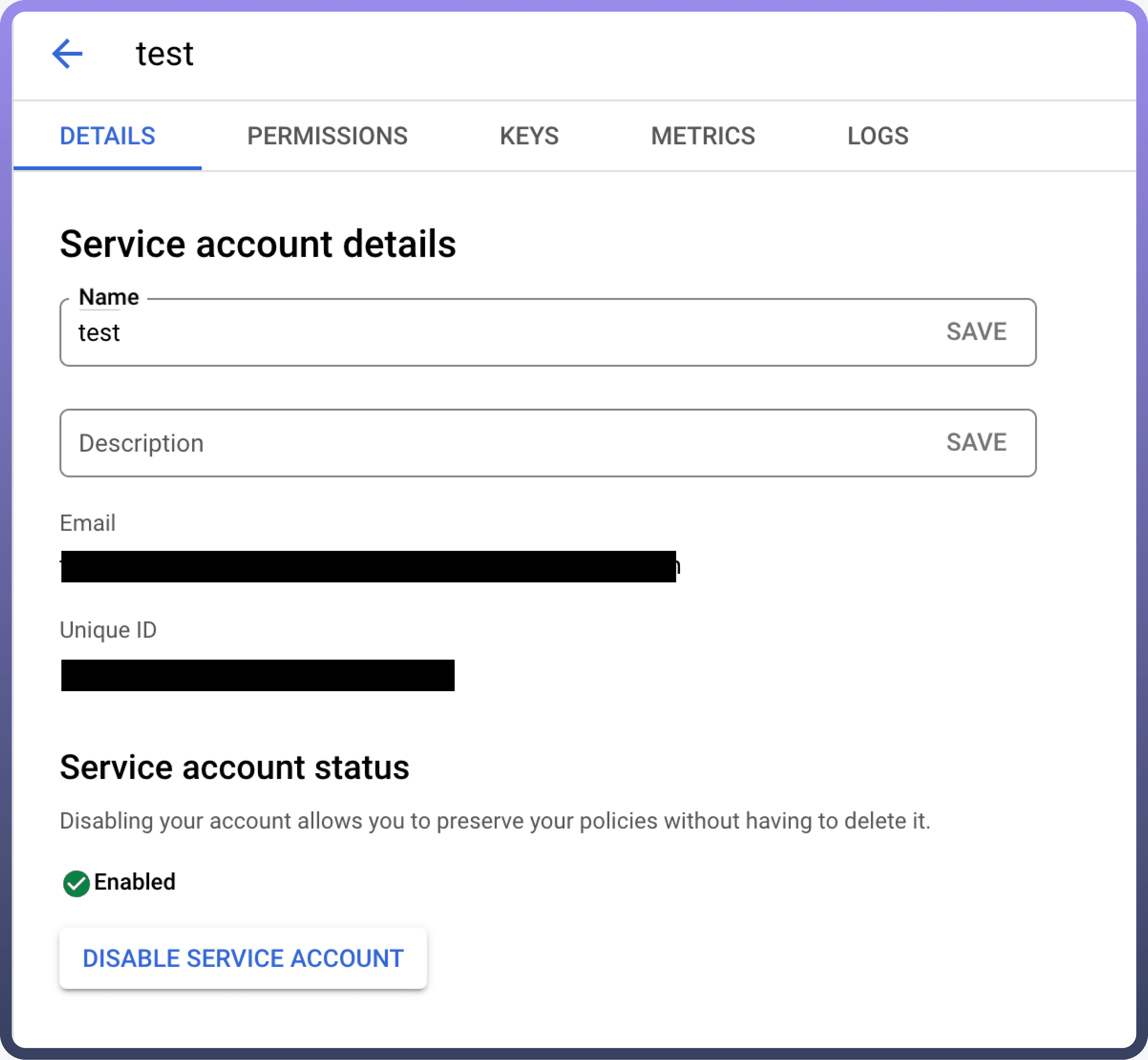The height and width of the screenshot is (1060, 1148).
Task: Click the Enabled status text
Action: 135,882
